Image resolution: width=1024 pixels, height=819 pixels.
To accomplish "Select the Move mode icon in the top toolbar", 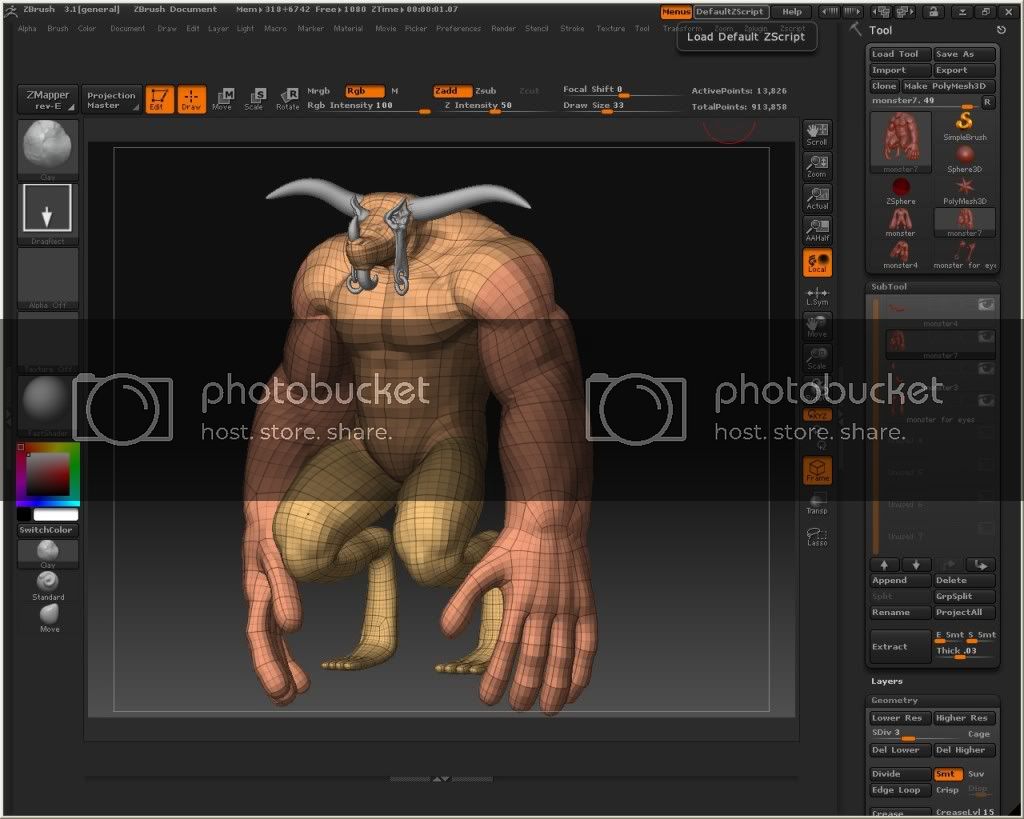I will click(x=223, y=99).
